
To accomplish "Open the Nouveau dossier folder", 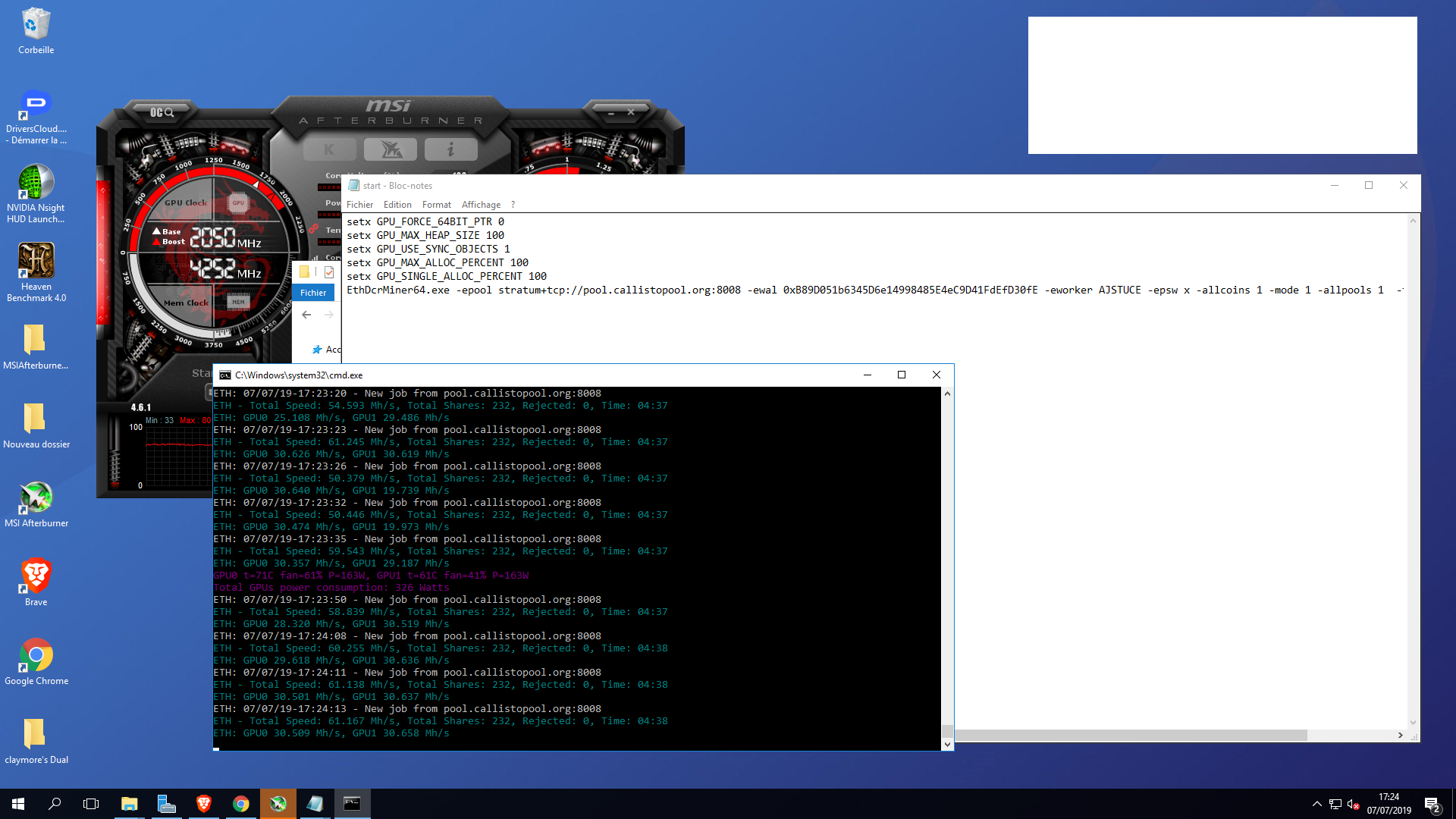I will (x=36, y=426).
